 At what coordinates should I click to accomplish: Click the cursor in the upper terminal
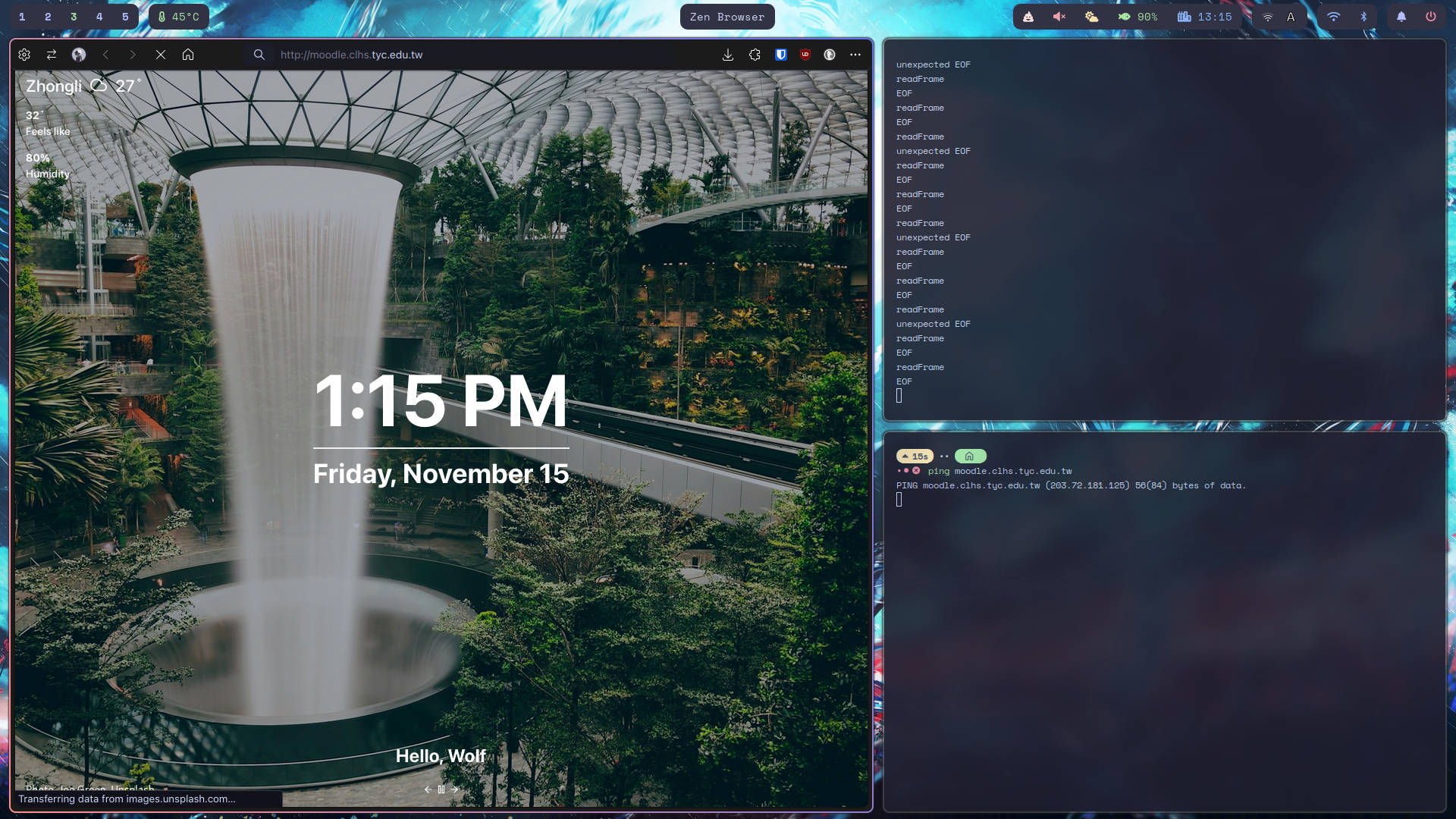coord(899,396)
